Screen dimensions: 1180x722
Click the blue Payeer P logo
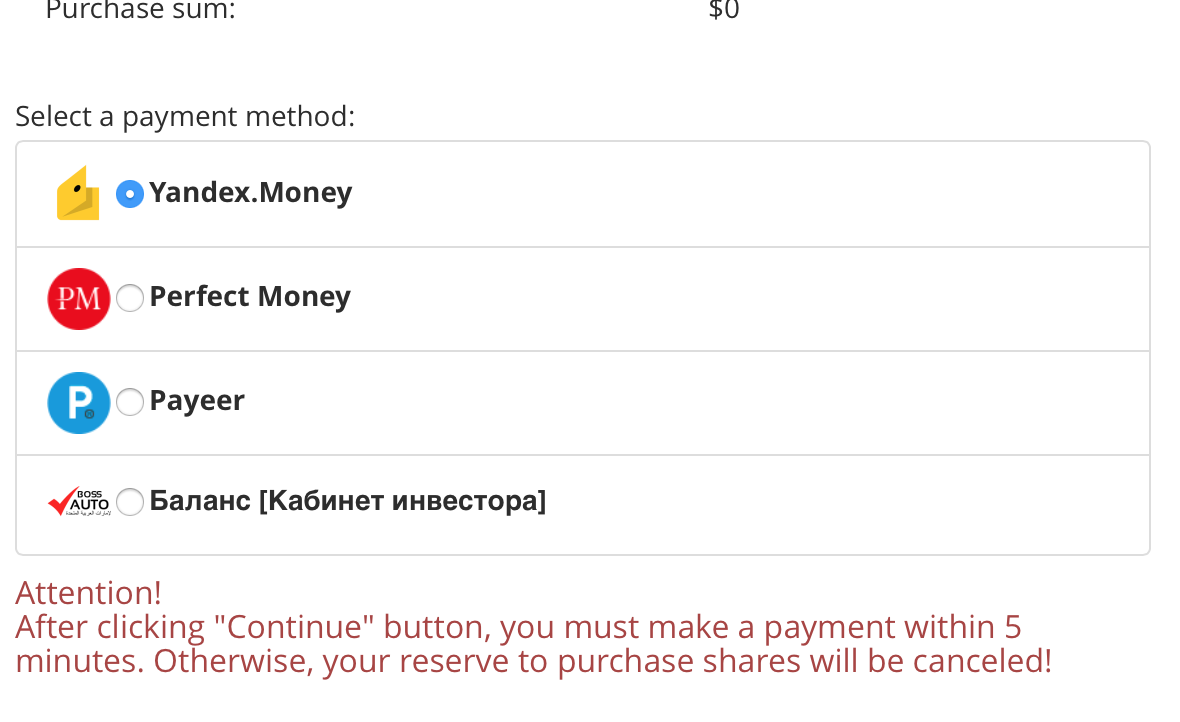pos(78,402)
